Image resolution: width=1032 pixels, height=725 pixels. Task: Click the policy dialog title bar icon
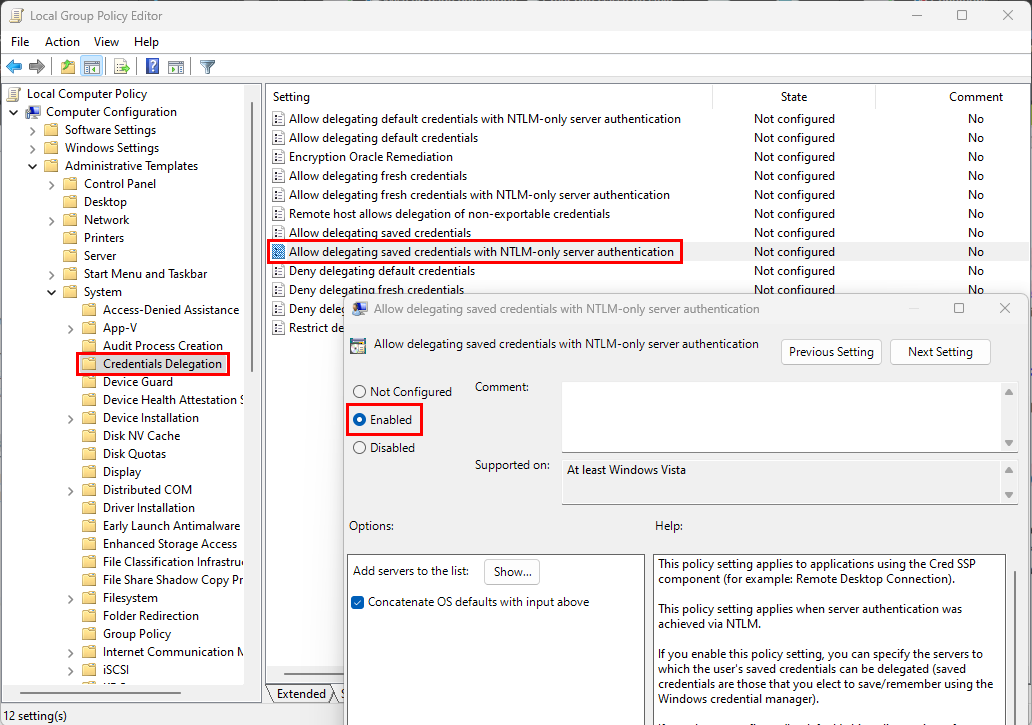coord(360,309)
